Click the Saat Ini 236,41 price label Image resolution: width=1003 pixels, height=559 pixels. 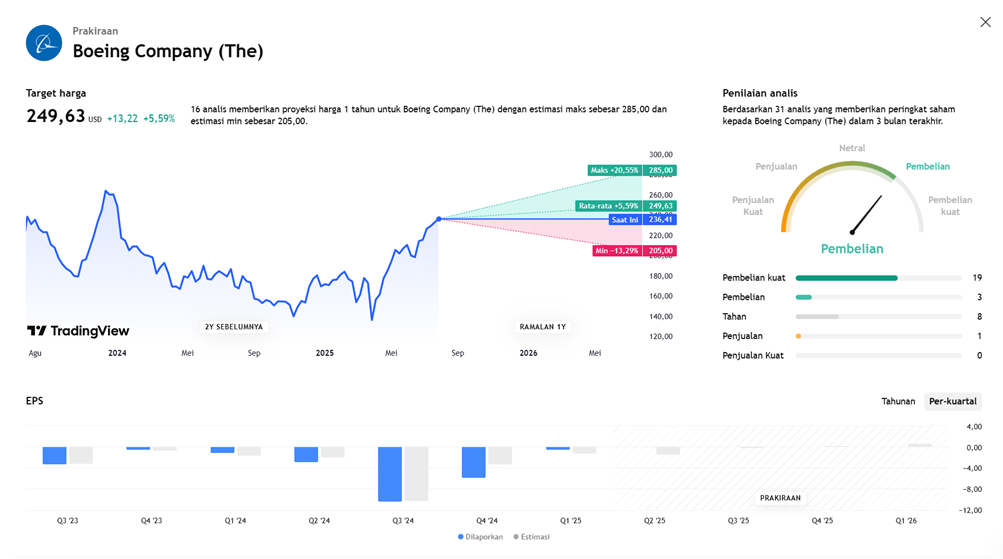pyautogui.click(x=642, y=219)
